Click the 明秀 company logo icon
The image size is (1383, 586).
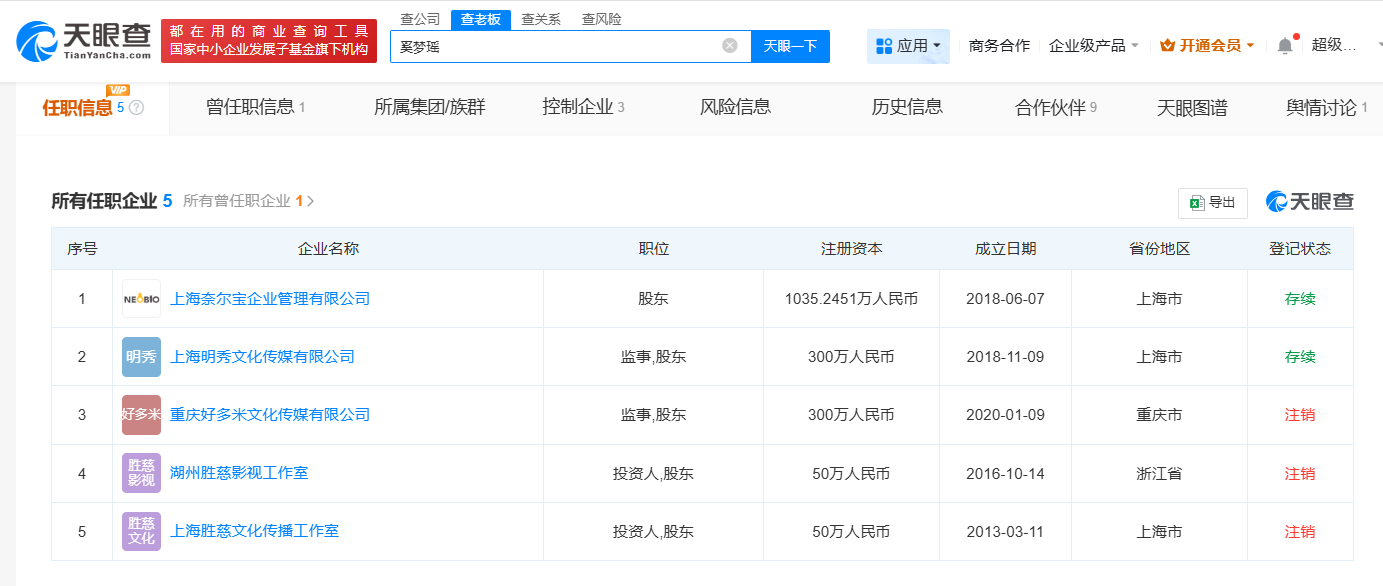point(140,356)
